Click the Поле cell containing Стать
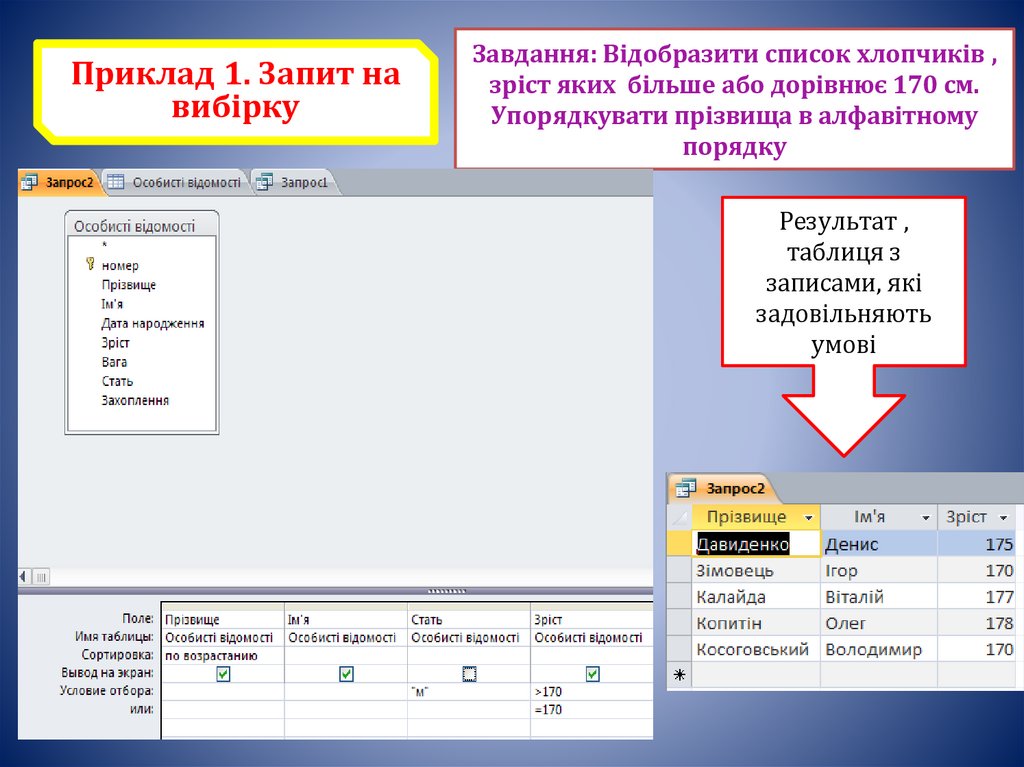Image resolution: width=1024 pixels, height=767 pixels. pyautogui.click(x=469, y=619)
